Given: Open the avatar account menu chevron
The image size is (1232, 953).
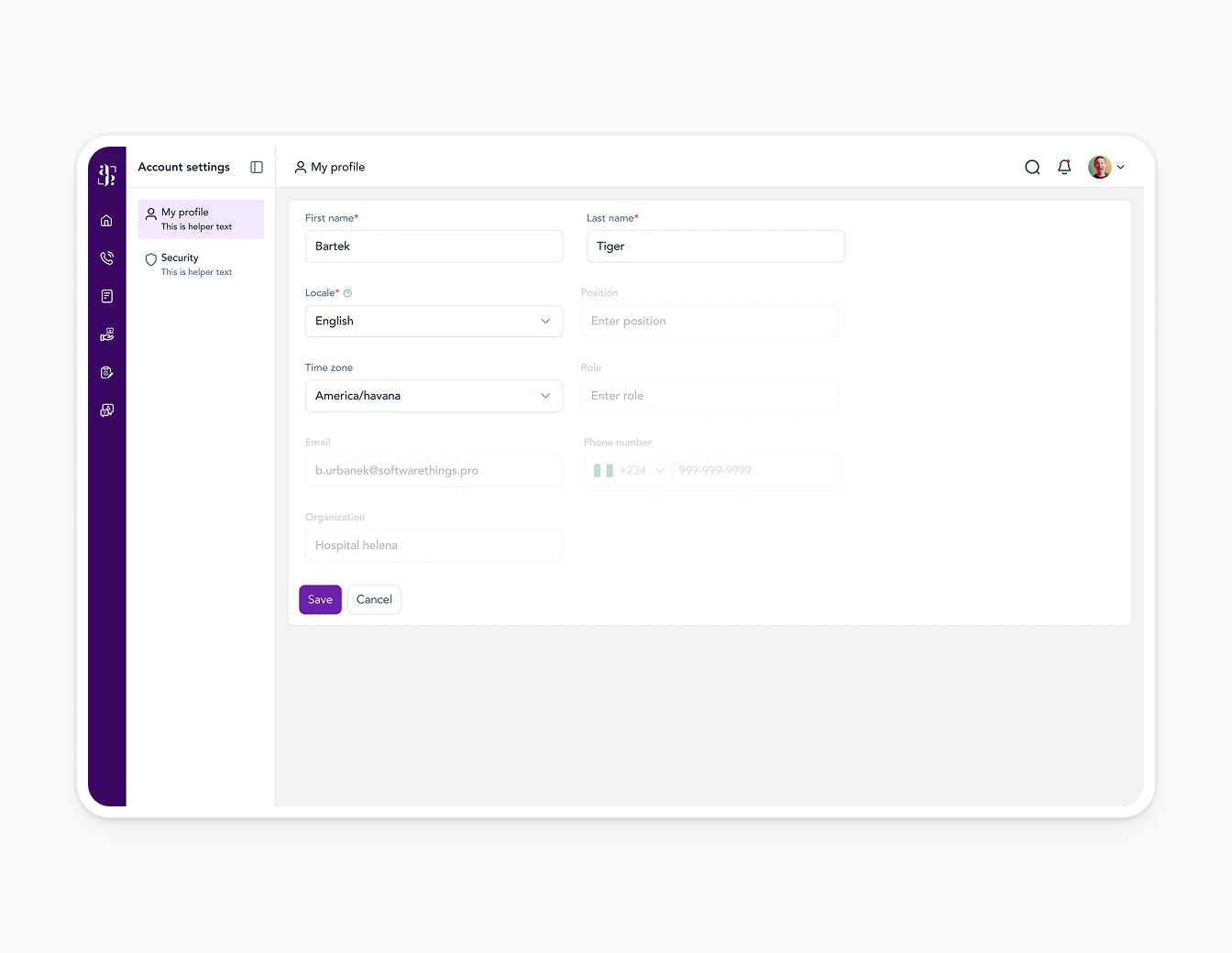Looking at the screenshot, I should 1120,167.
